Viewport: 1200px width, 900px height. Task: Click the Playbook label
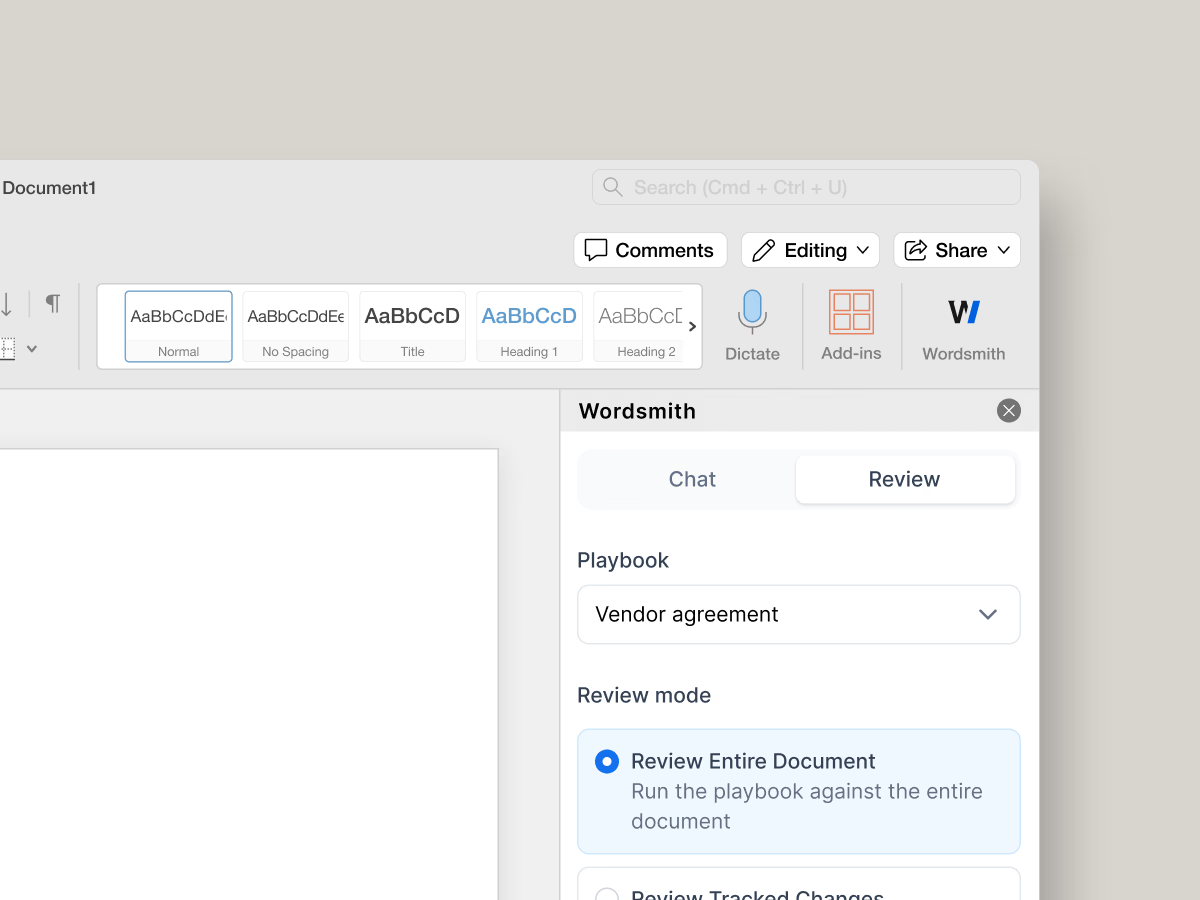[623, 560]
